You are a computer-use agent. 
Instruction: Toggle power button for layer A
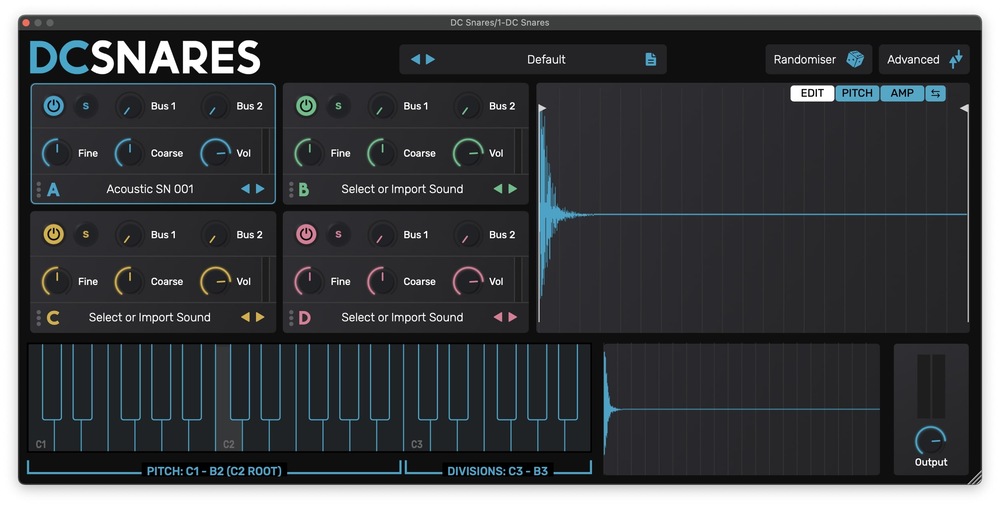pyautogui.click(x=54, y=106)
